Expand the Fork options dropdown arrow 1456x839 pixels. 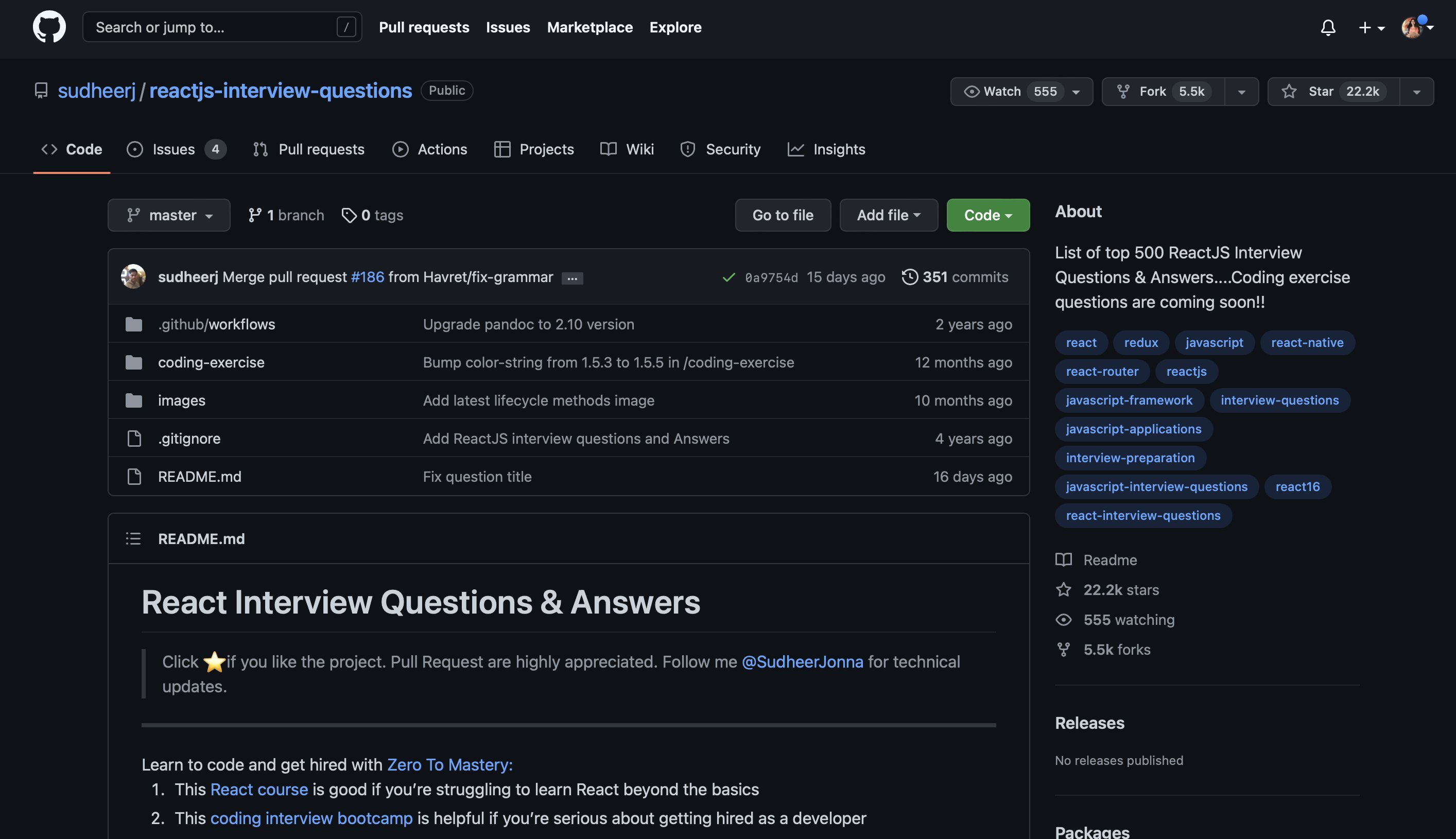pos(1242,92)
